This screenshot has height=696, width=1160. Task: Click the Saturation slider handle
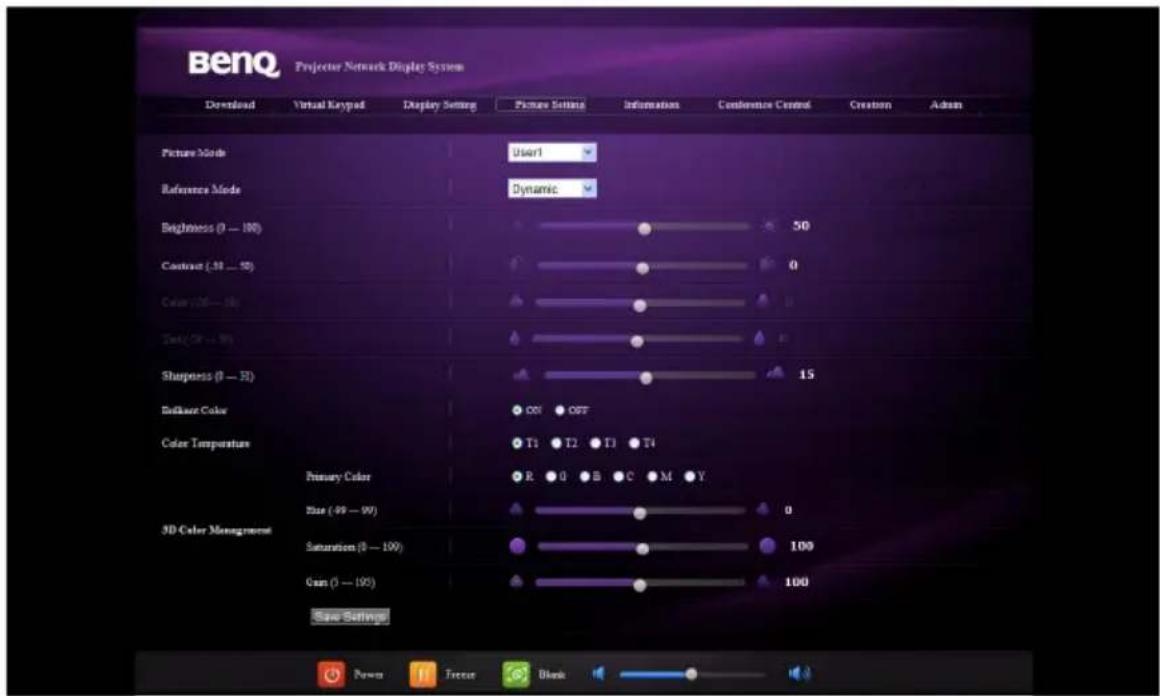pyautogui.click(x=642, y=549)
